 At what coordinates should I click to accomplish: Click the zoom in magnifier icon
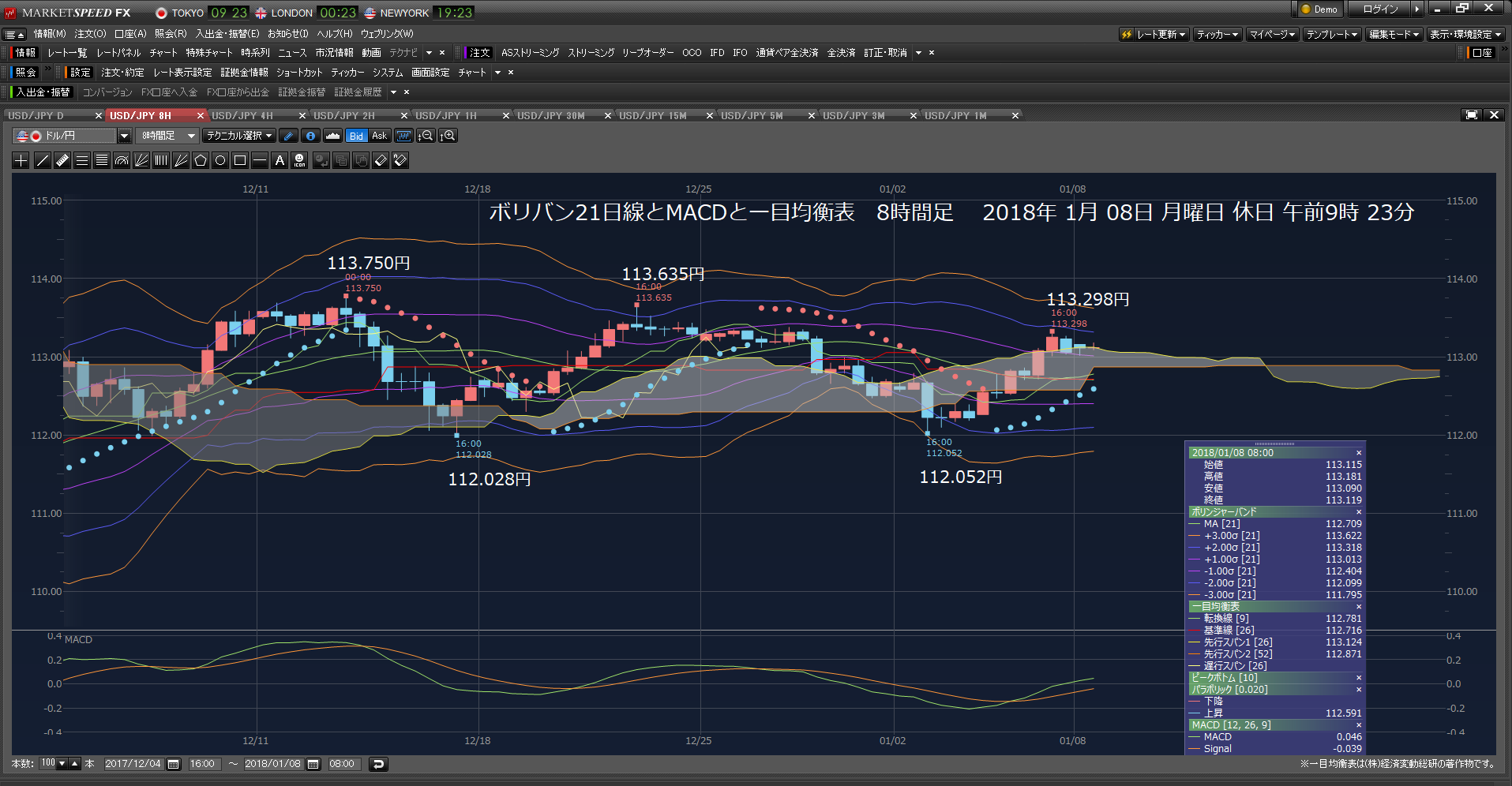pos(448,136)
